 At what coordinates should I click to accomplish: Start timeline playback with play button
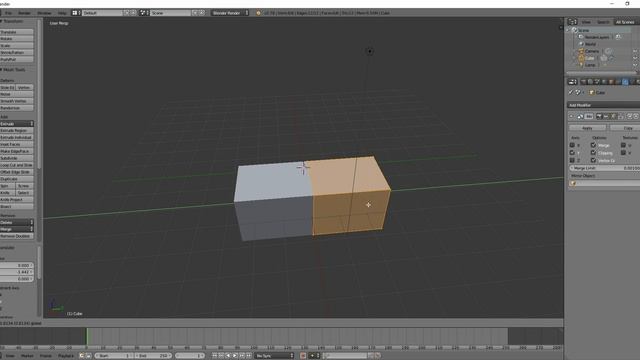coord(235,356)
